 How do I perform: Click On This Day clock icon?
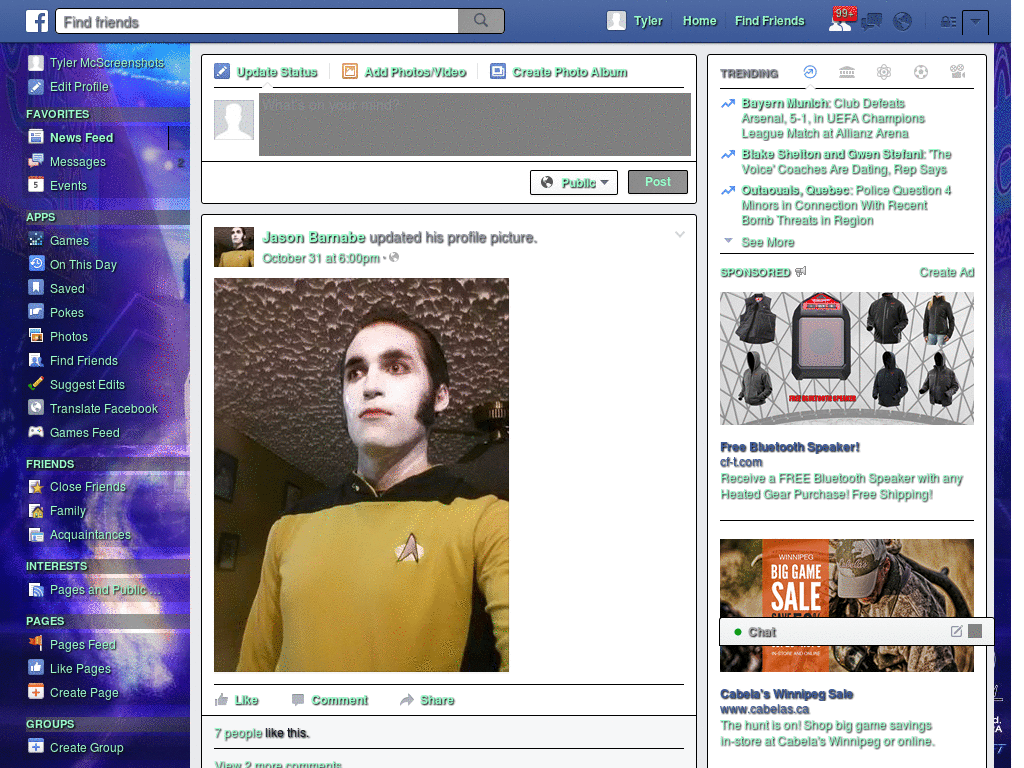[36, 264]
